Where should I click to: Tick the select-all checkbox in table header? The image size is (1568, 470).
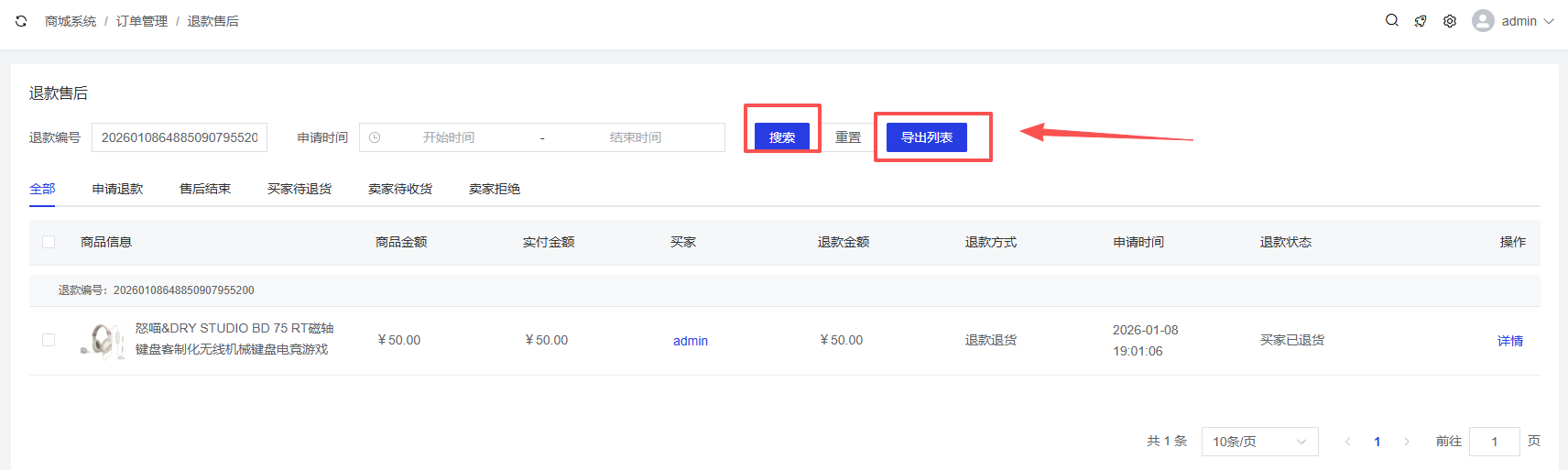[49, 242]
